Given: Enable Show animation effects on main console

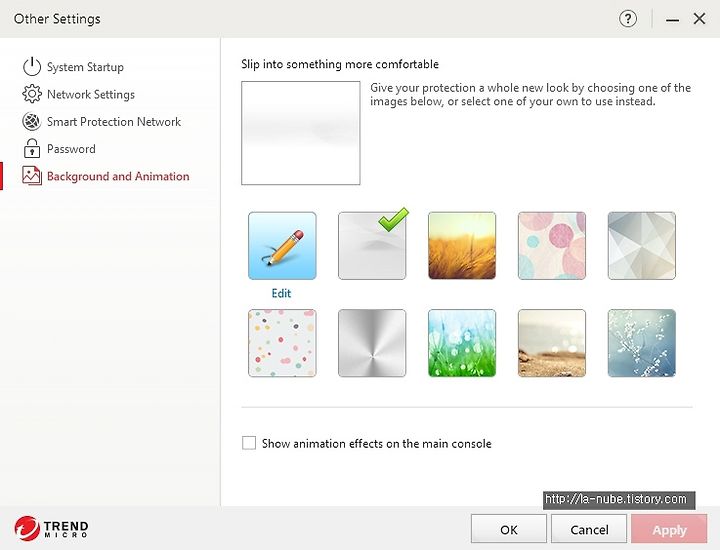Looking at the screenshot, I should tap(249, 443).
